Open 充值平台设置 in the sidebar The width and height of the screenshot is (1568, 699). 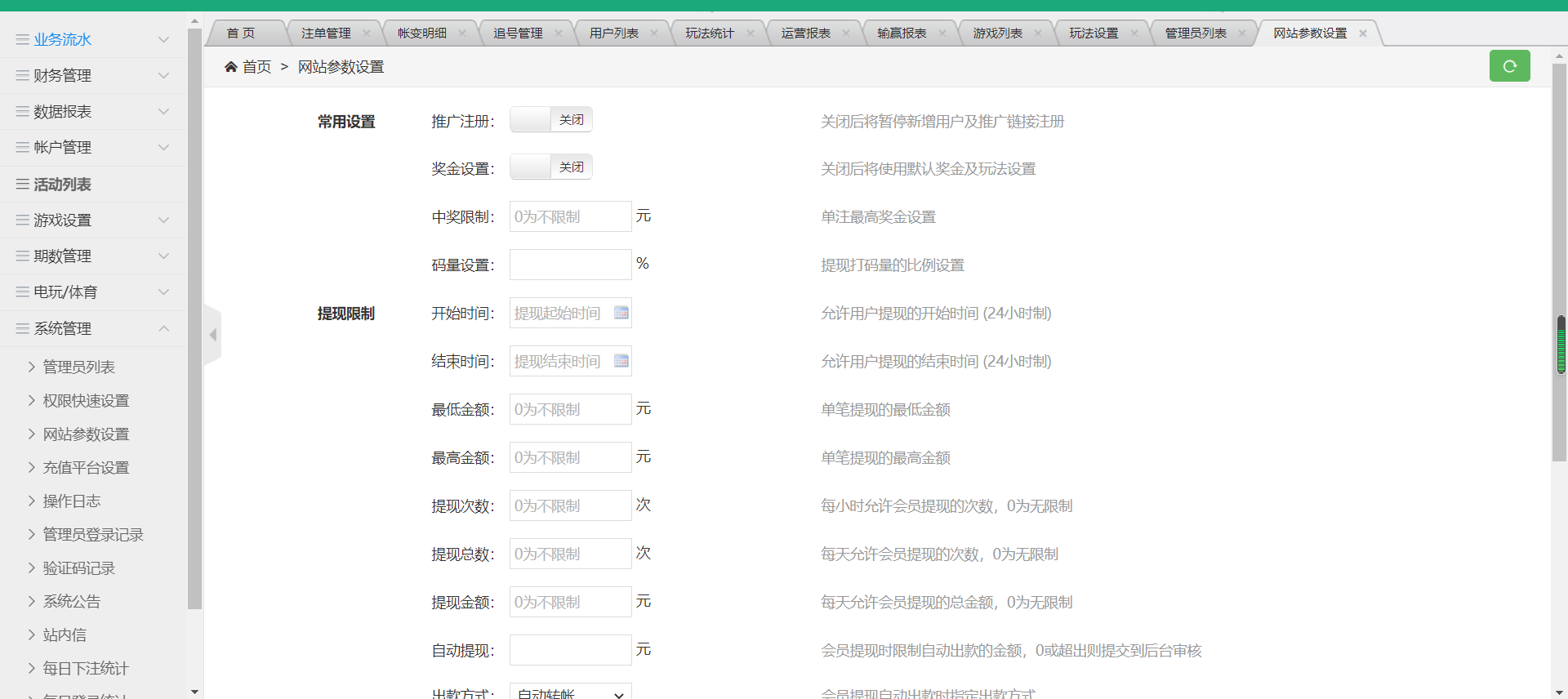tap(86, 468)
